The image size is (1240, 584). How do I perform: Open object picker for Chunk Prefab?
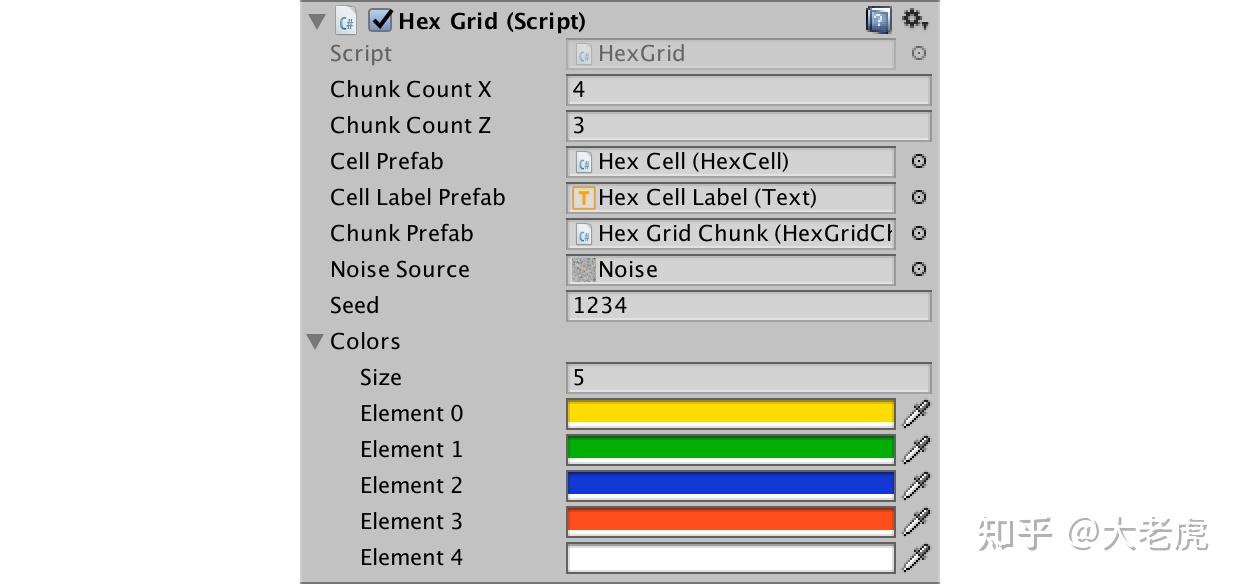(x=919, y=233)
